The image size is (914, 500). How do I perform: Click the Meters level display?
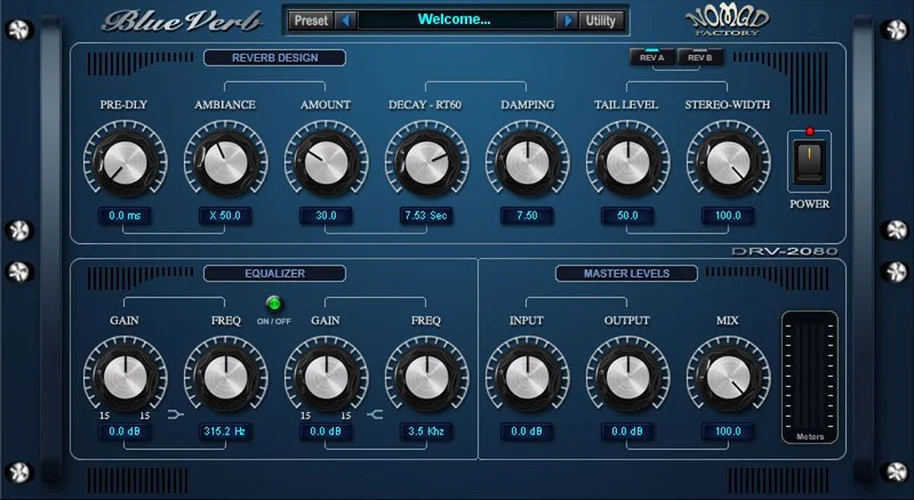[x=810, y=378]
